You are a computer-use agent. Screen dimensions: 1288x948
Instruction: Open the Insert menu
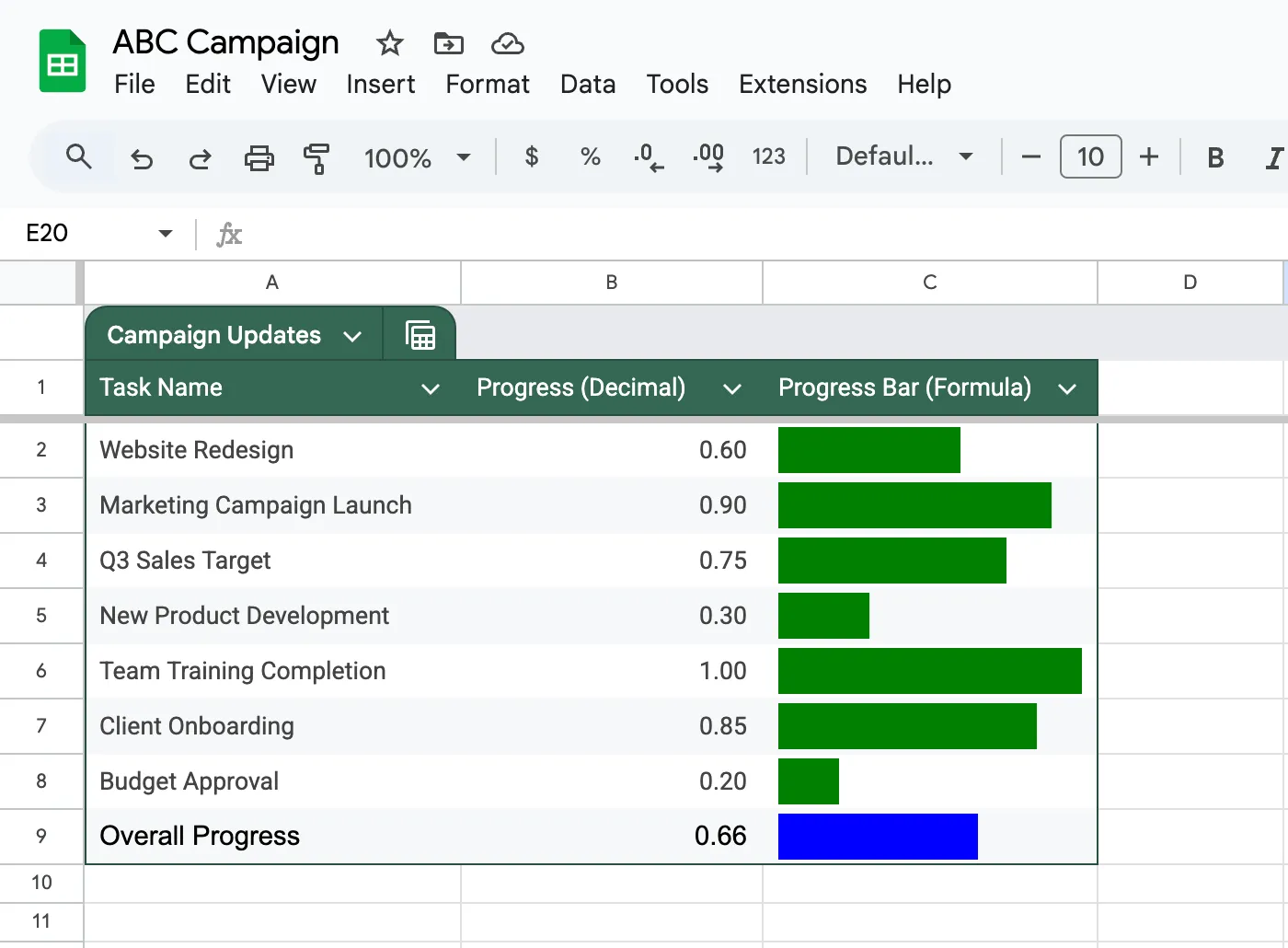point(380,84)
